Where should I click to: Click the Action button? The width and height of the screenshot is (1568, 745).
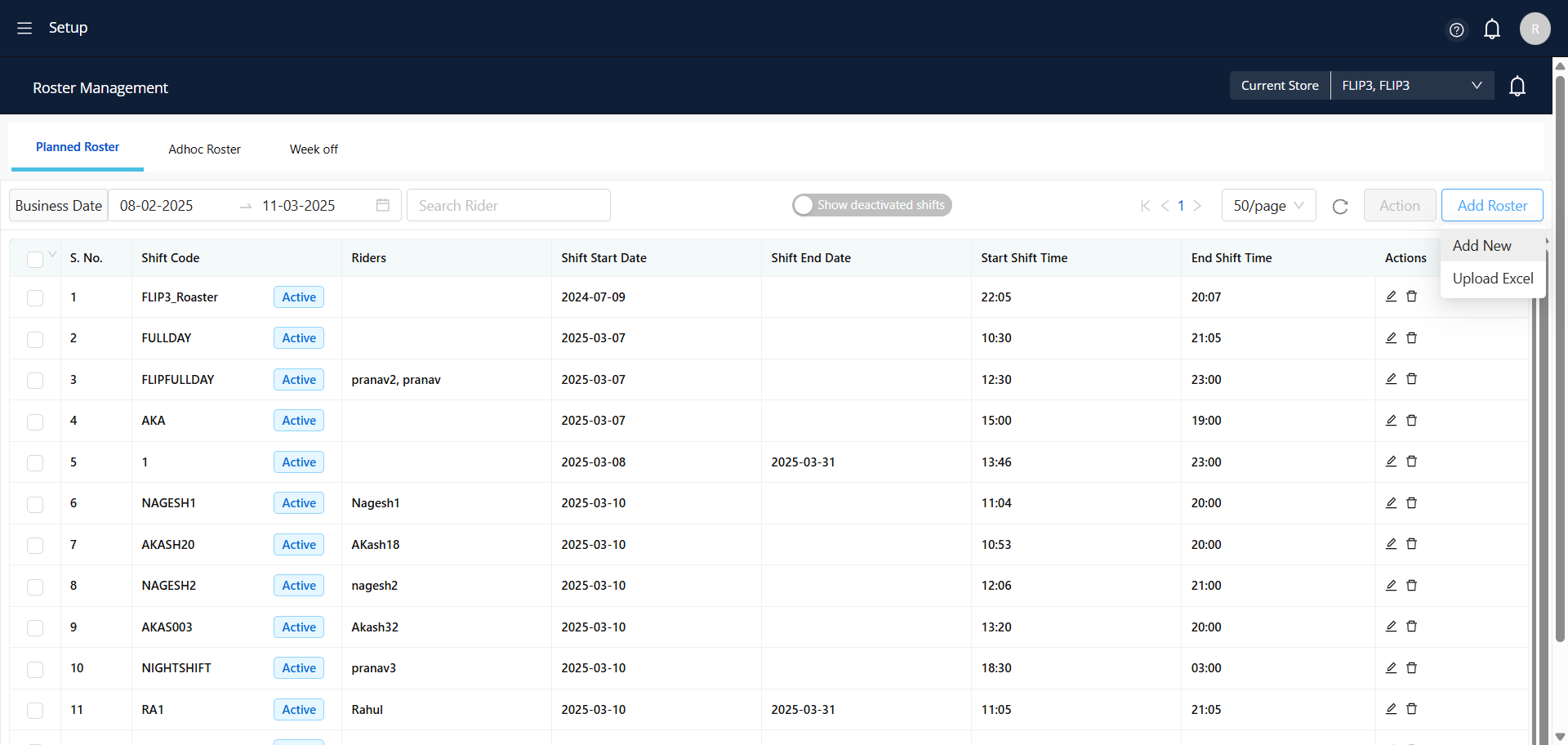[1400, 205]
